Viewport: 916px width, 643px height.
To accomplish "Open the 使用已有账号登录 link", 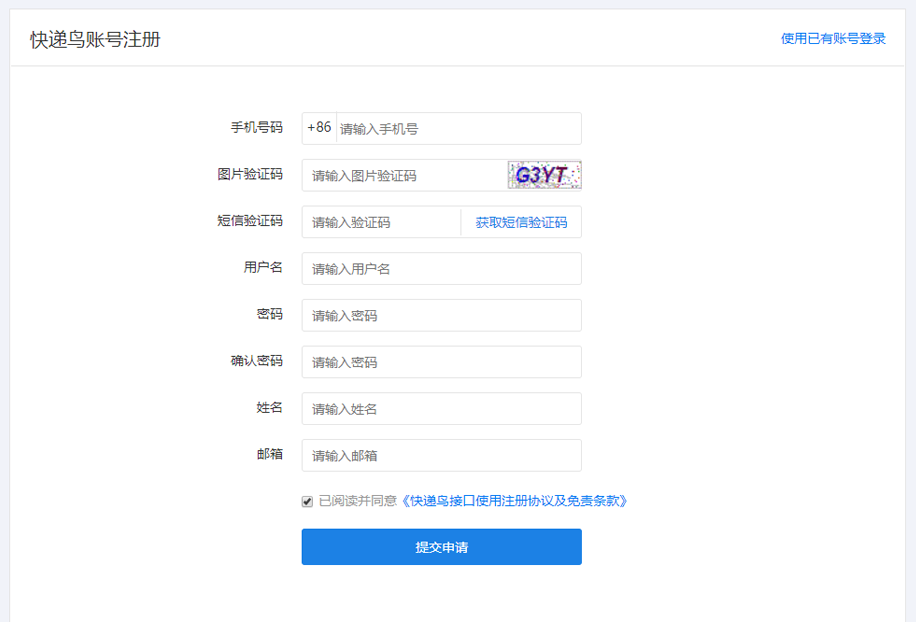I will [x=833, y=39].
